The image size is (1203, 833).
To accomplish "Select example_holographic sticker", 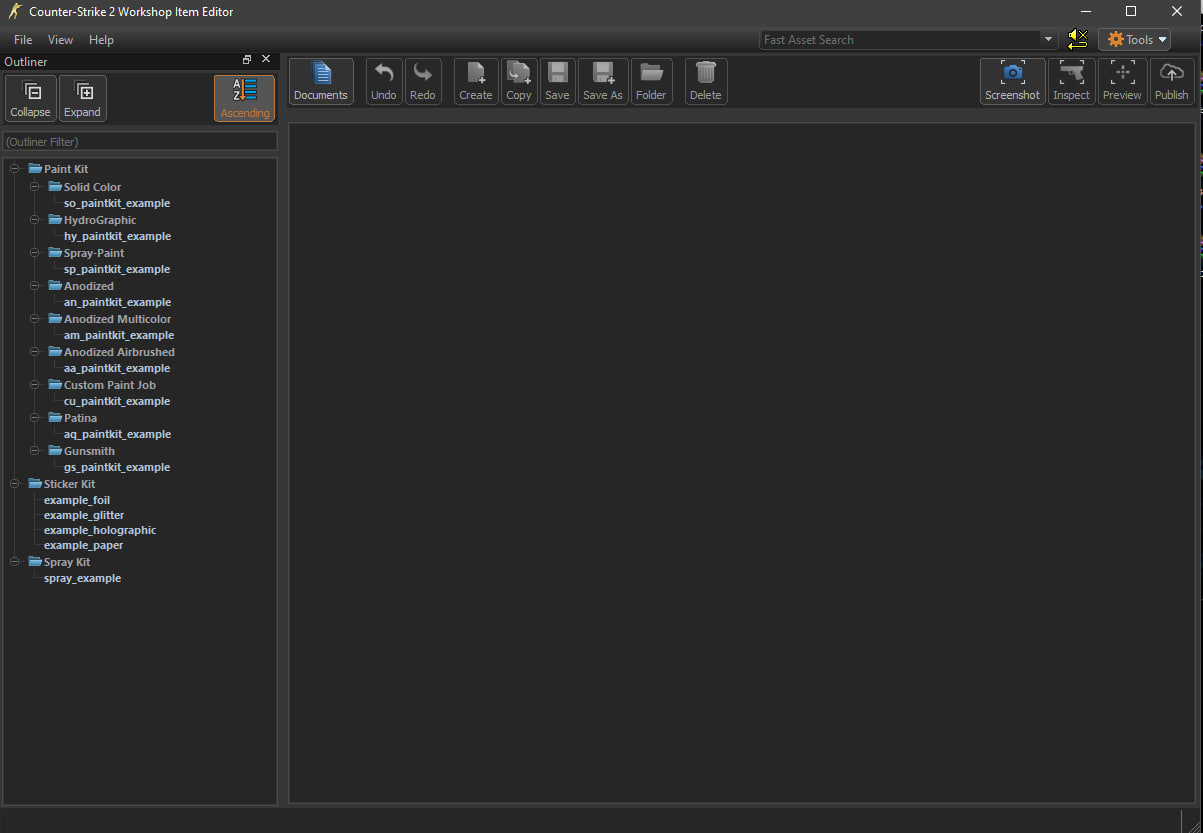I will click(x=100, y=530).
